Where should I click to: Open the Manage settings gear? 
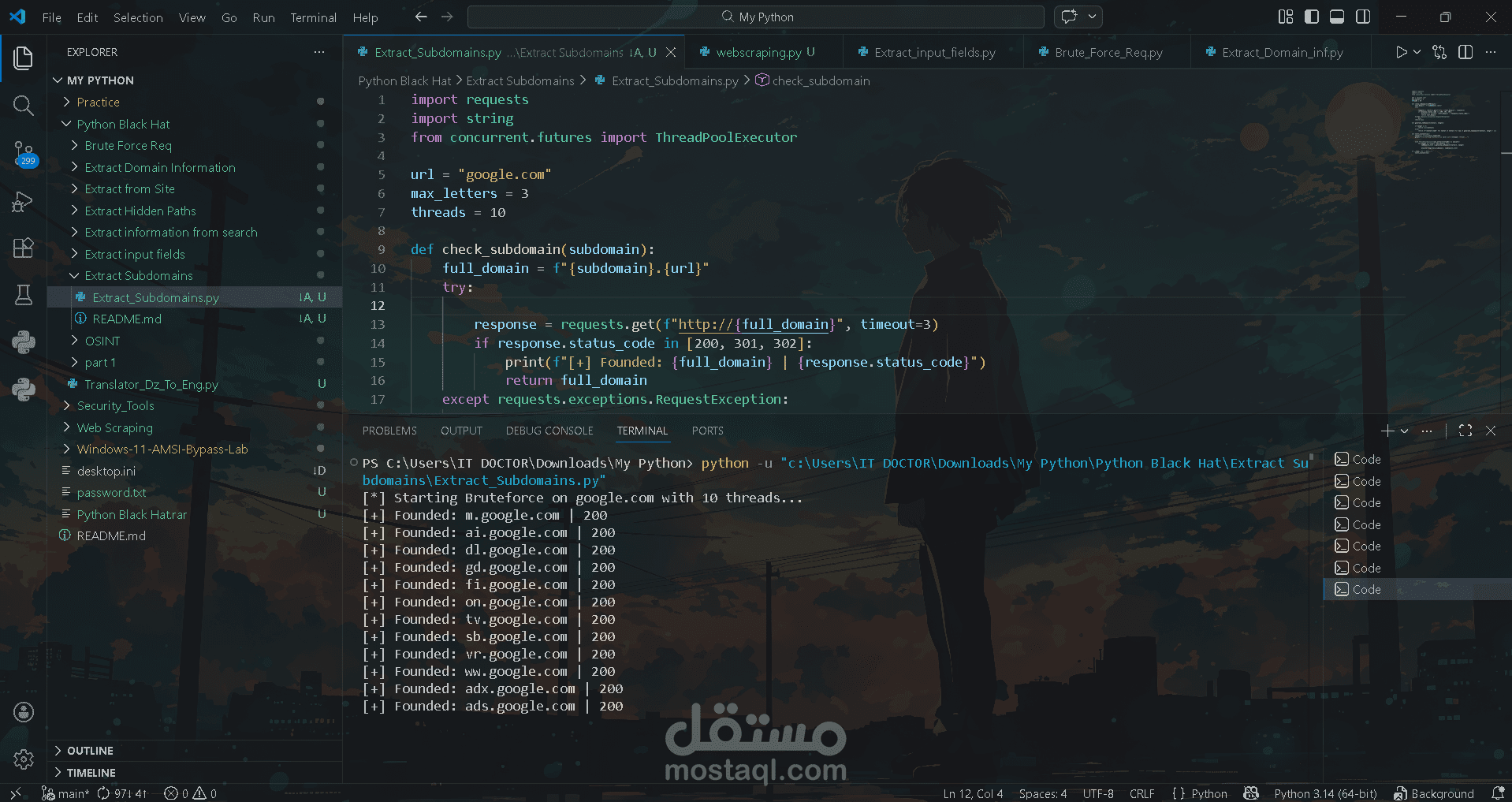[23, 759]
